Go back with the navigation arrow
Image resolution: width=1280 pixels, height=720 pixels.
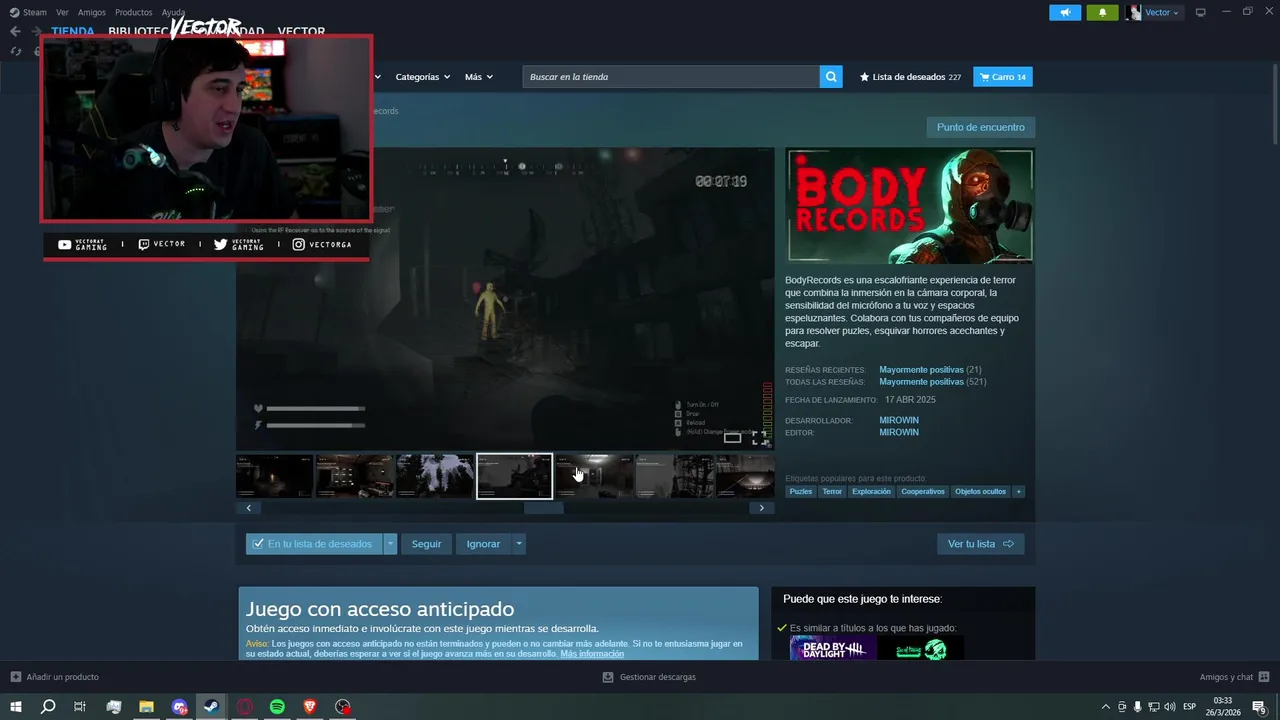[x=15, y=32]
